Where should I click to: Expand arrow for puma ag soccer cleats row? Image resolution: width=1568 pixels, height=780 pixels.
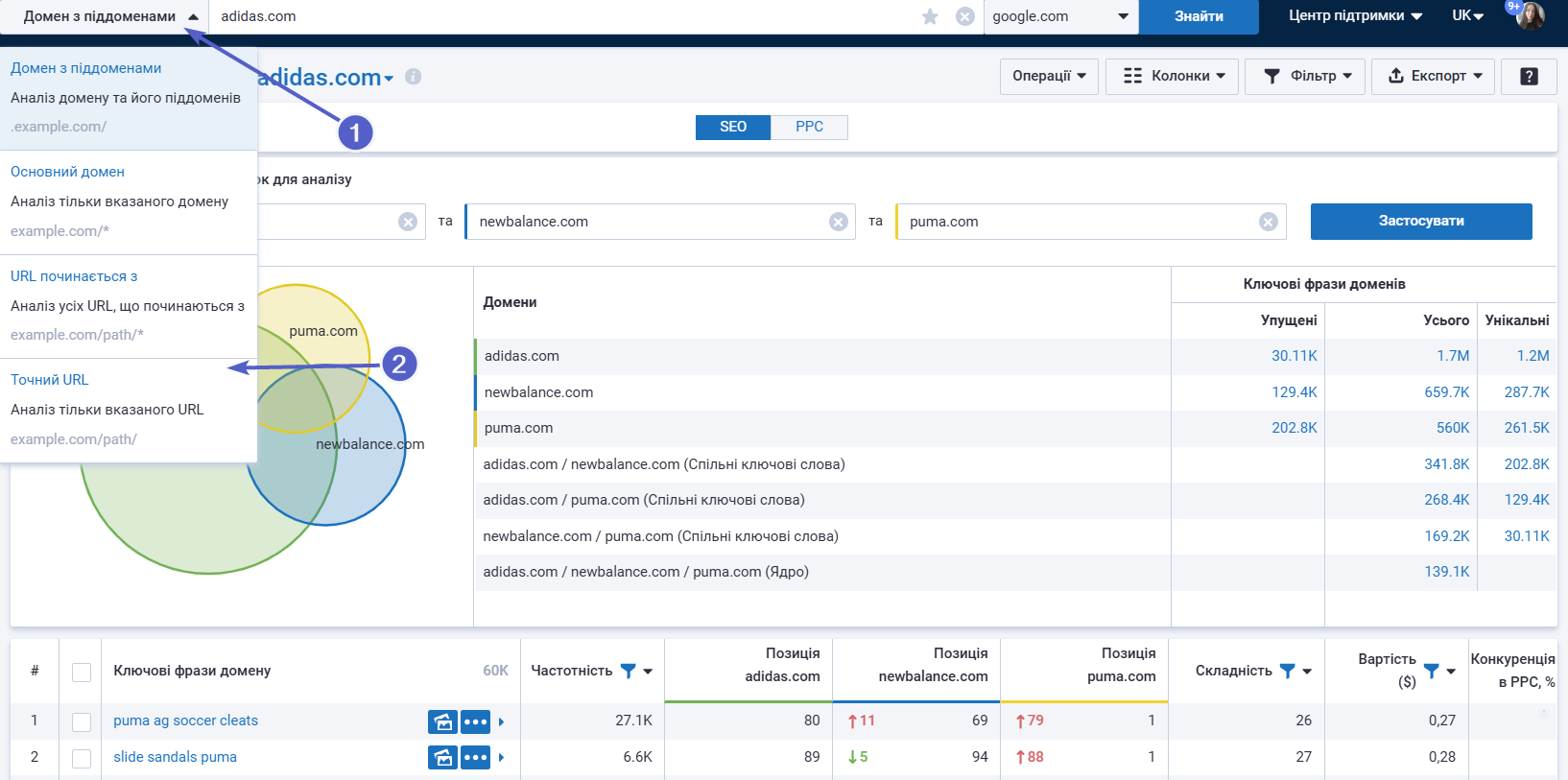coord(502,721)
